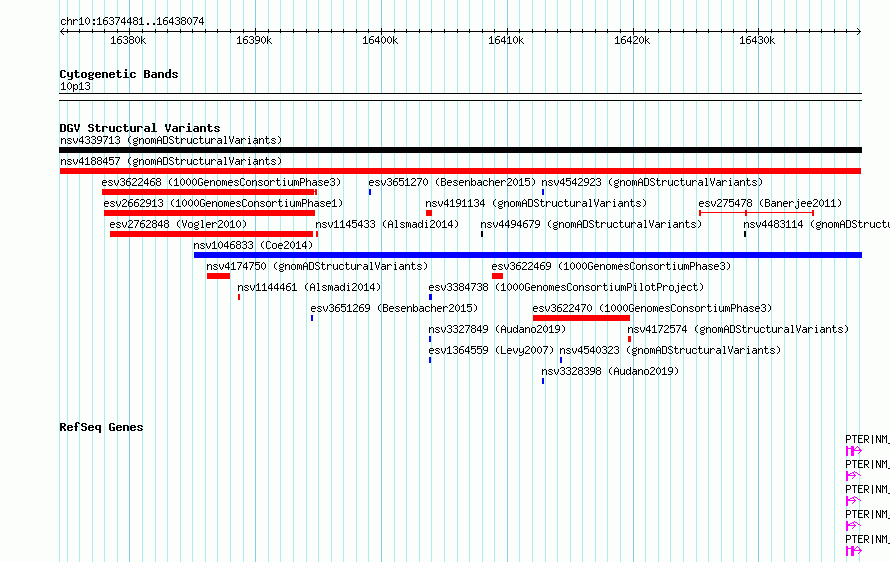This screenshot has width=890, height=562.
Task: Open esv3651270 Besenbacher2015 variant label
Action: (x=452, y=182)
